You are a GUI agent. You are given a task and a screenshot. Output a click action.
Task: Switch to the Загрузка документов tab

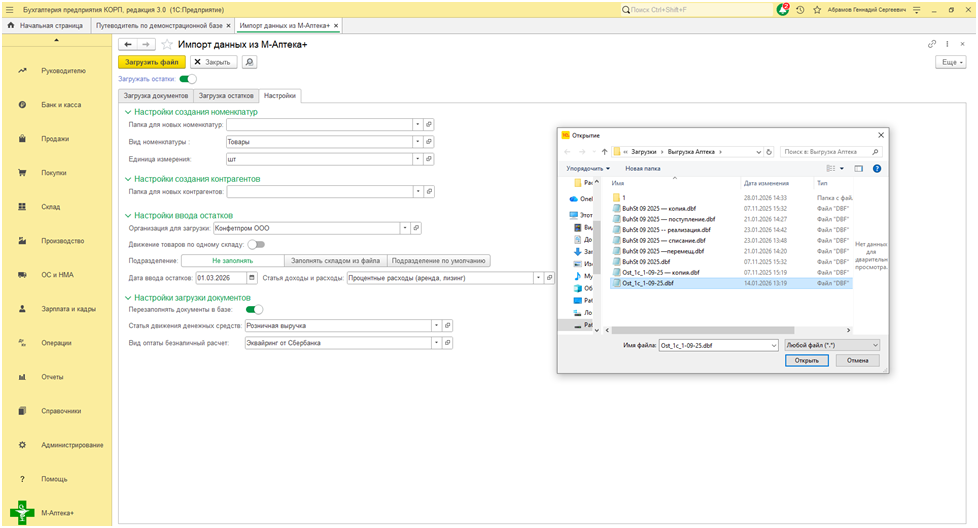[x=155, y=96]
